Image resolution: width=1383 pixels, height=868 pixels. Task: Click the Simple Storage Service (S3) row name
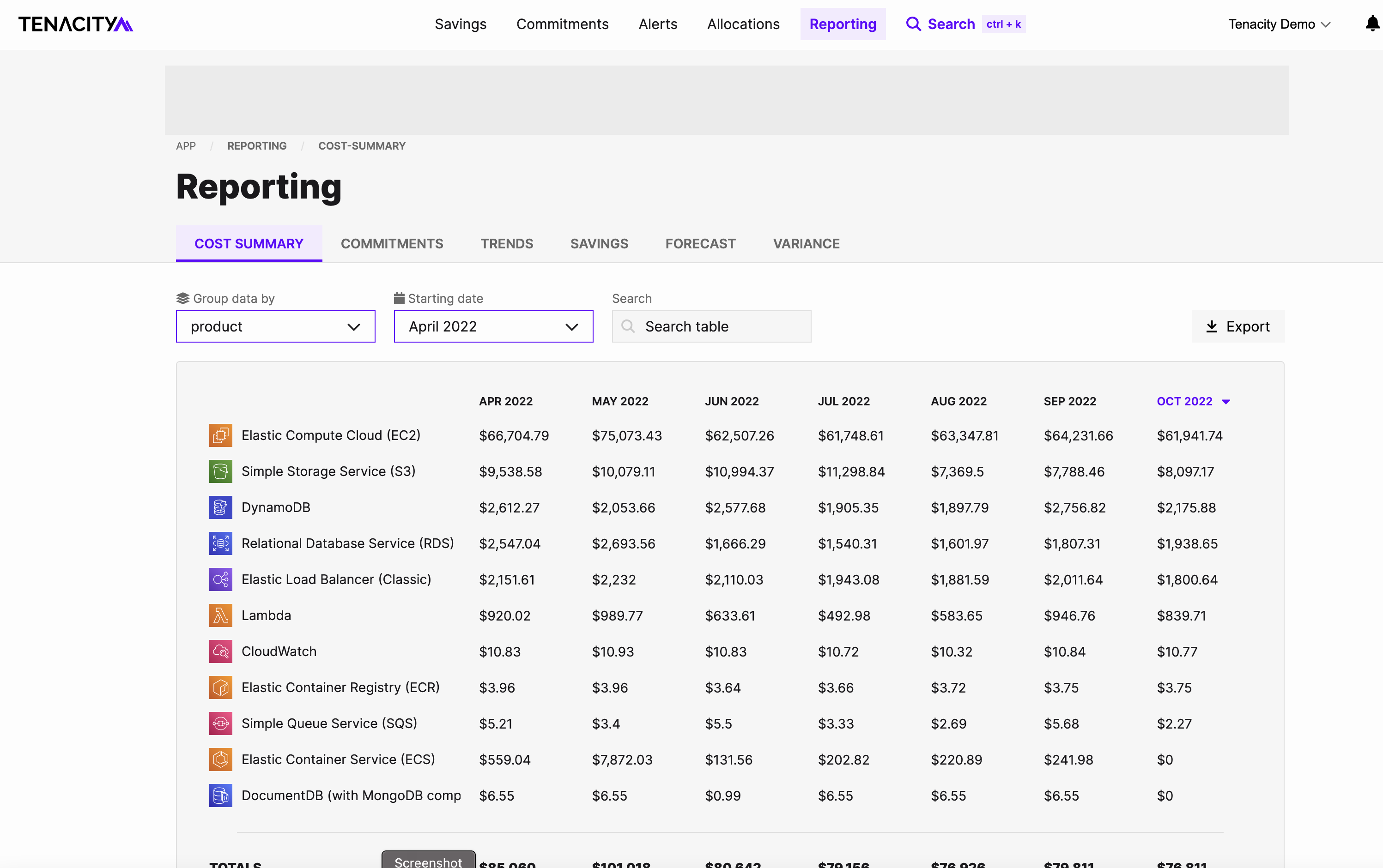pyautogui.click(x=328, y=471)
